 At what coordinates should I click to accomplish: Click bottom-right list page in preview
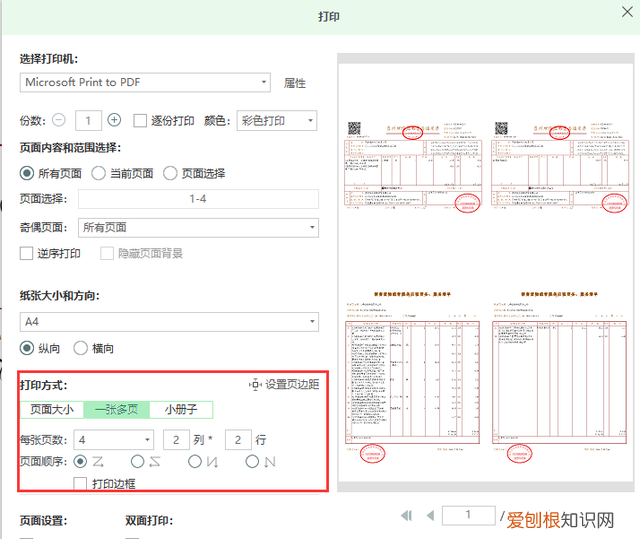tap(560, 377)
